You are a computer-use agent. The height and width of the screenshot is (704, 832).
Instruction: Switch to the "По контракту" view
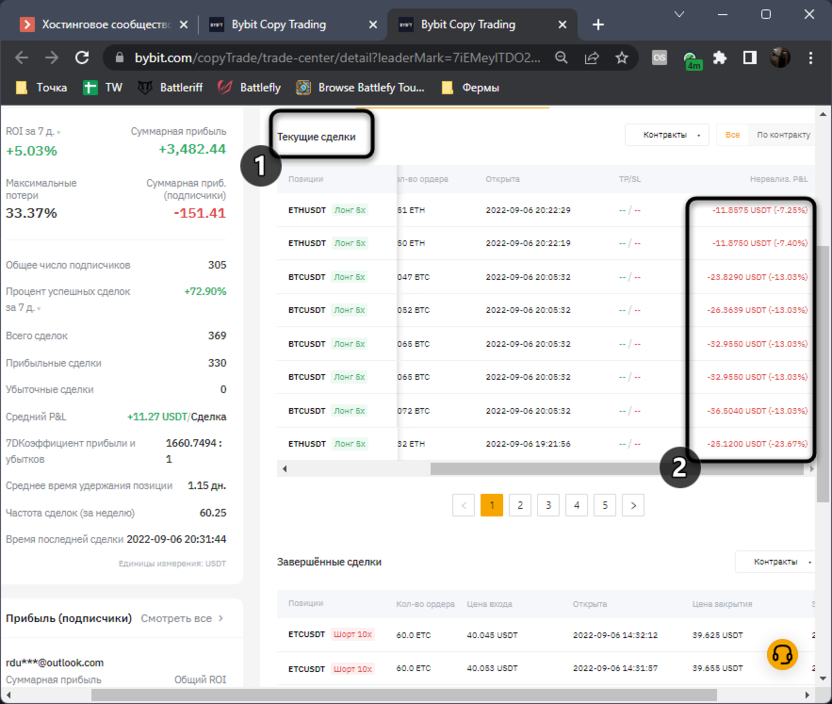coord(783,135)
